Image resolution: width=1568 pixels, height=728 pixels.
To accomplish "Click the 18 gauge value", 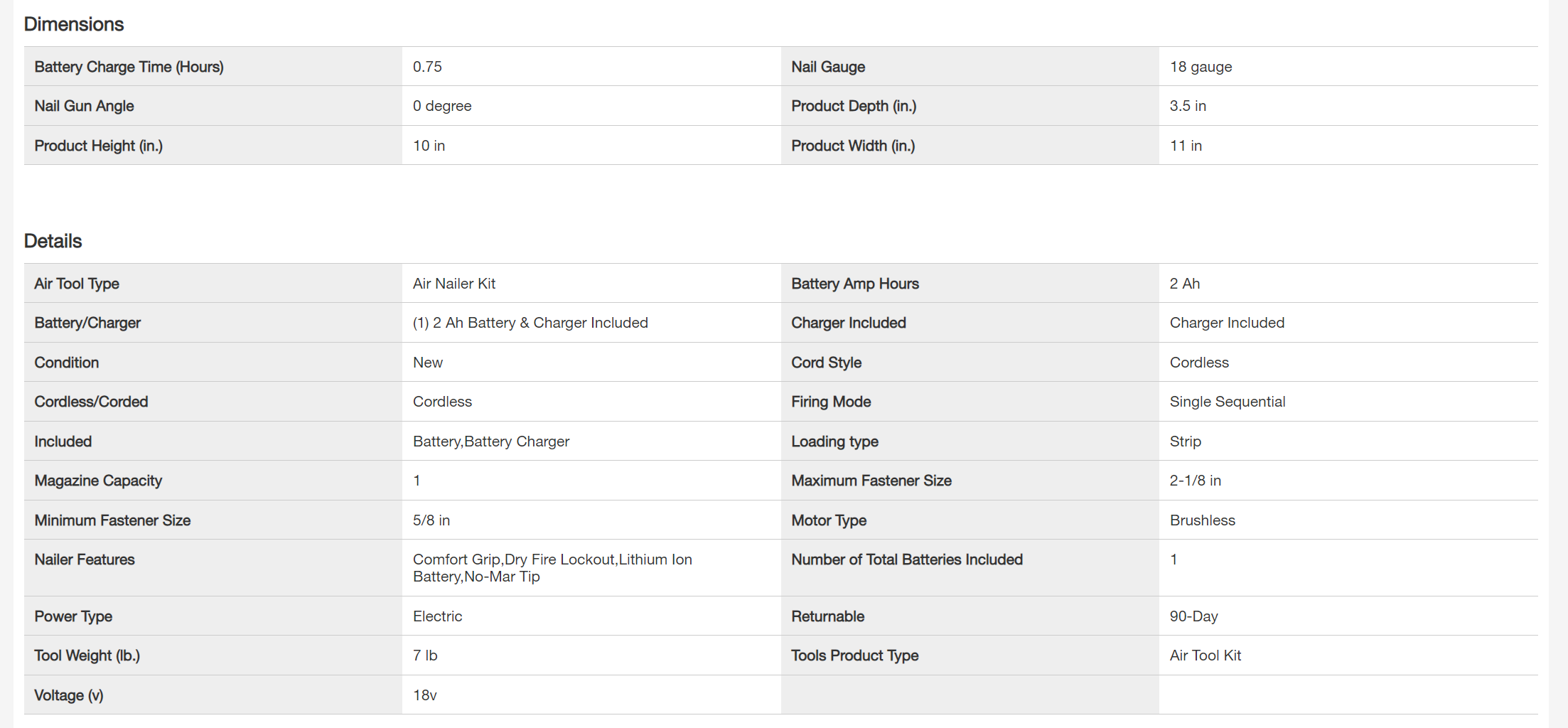I will point(1201,67).
